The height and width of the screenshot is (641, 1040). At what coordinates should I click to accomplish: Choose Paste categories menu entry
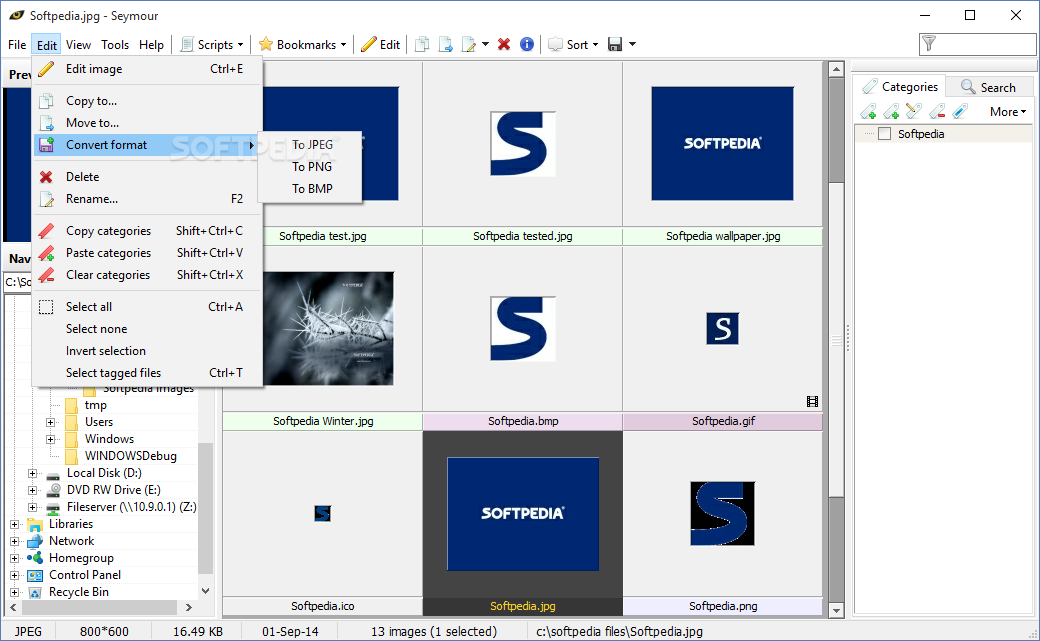click(x=147, y=253)
